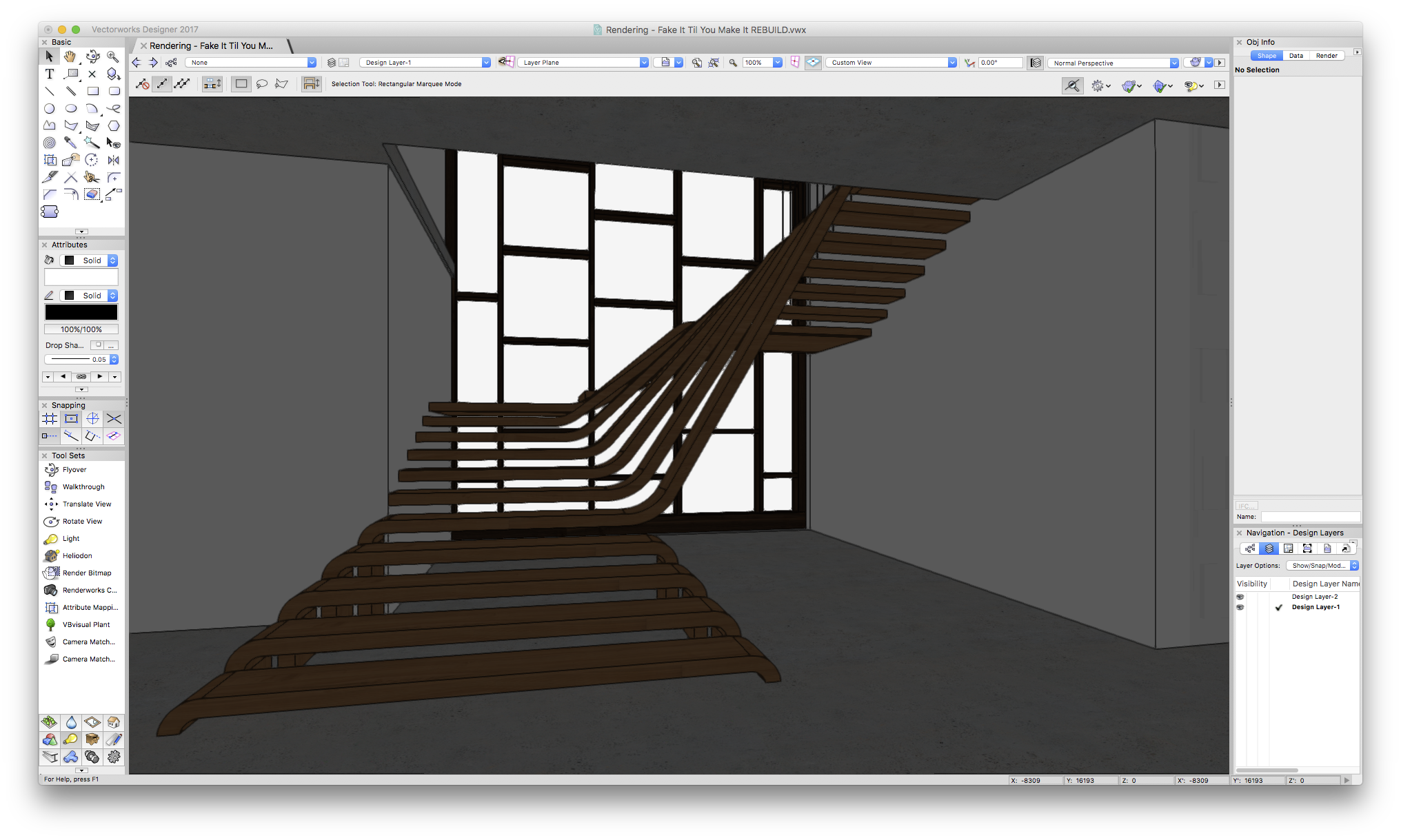The height and width of the screenshot is (840, 1401).
Task: Toggle Snap to Grid
Action: (50, 418)
